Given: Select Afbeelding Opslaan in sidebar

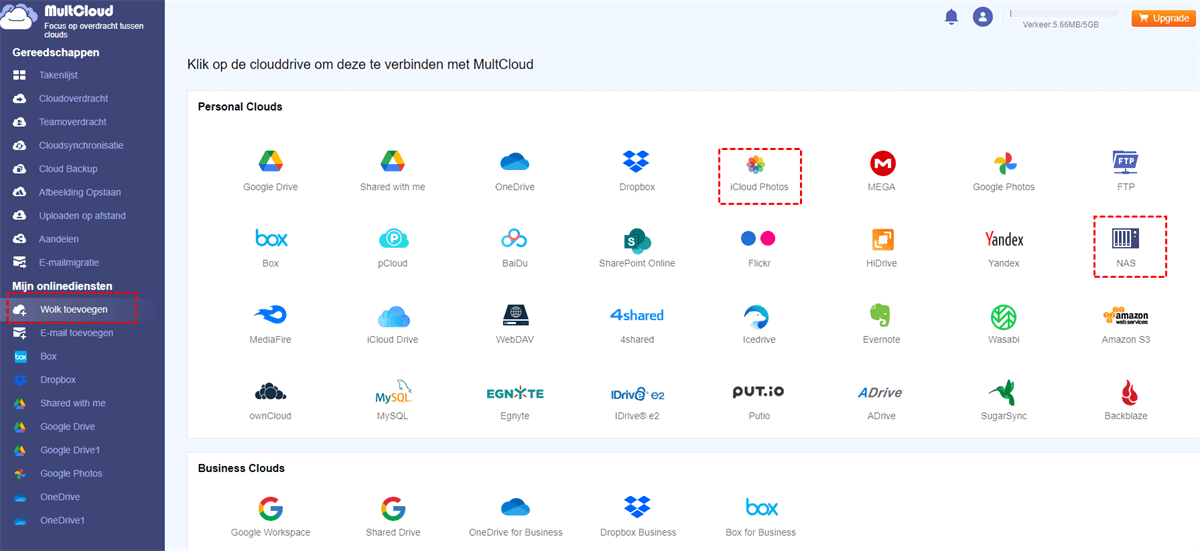Looking at the screenshot, I should click(x=82, y=192).
